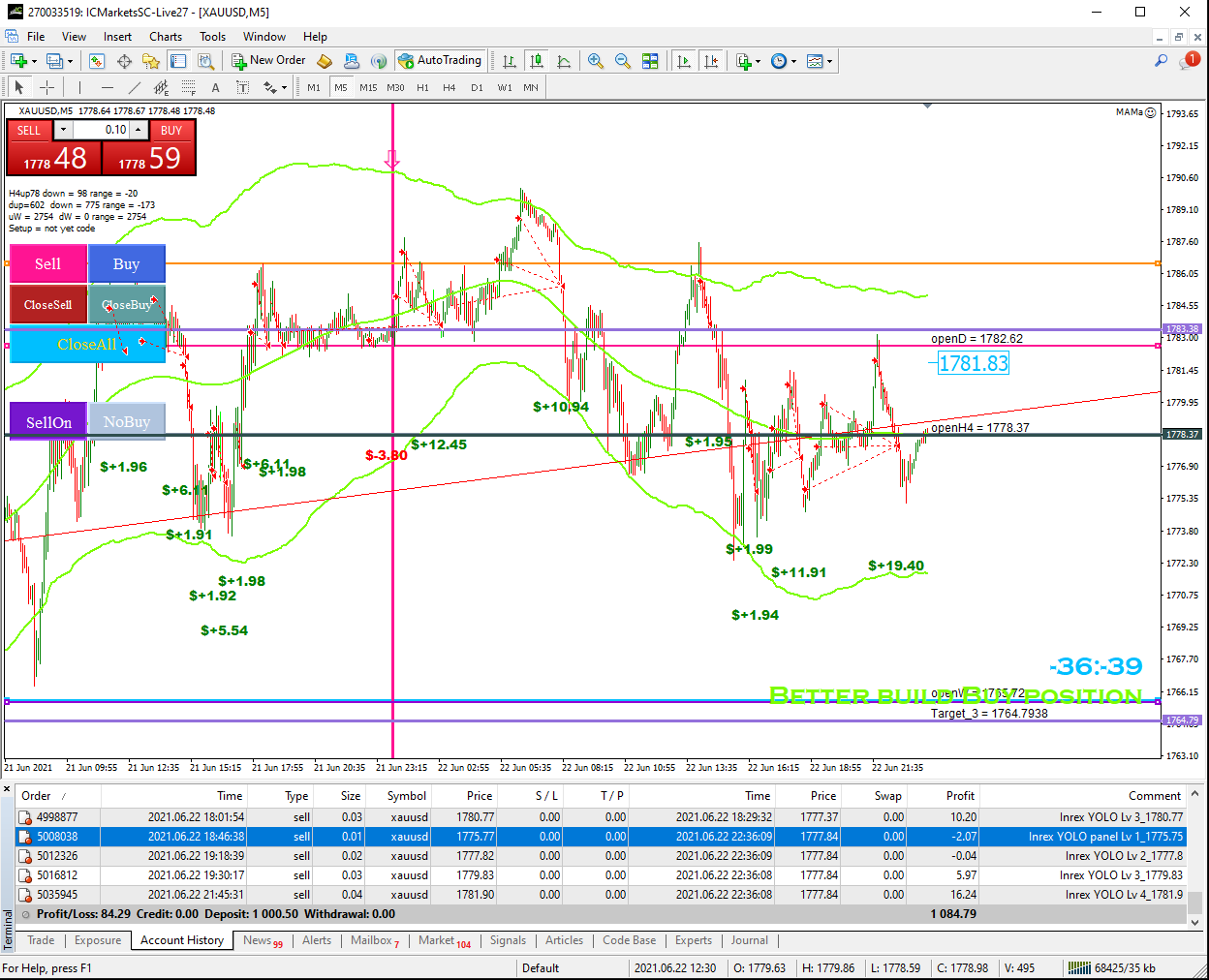Switch to the Trade tab
Image resolution: width=1209 pixels, height=980 pixels.
pyautogui.click(x=41, y=940)
